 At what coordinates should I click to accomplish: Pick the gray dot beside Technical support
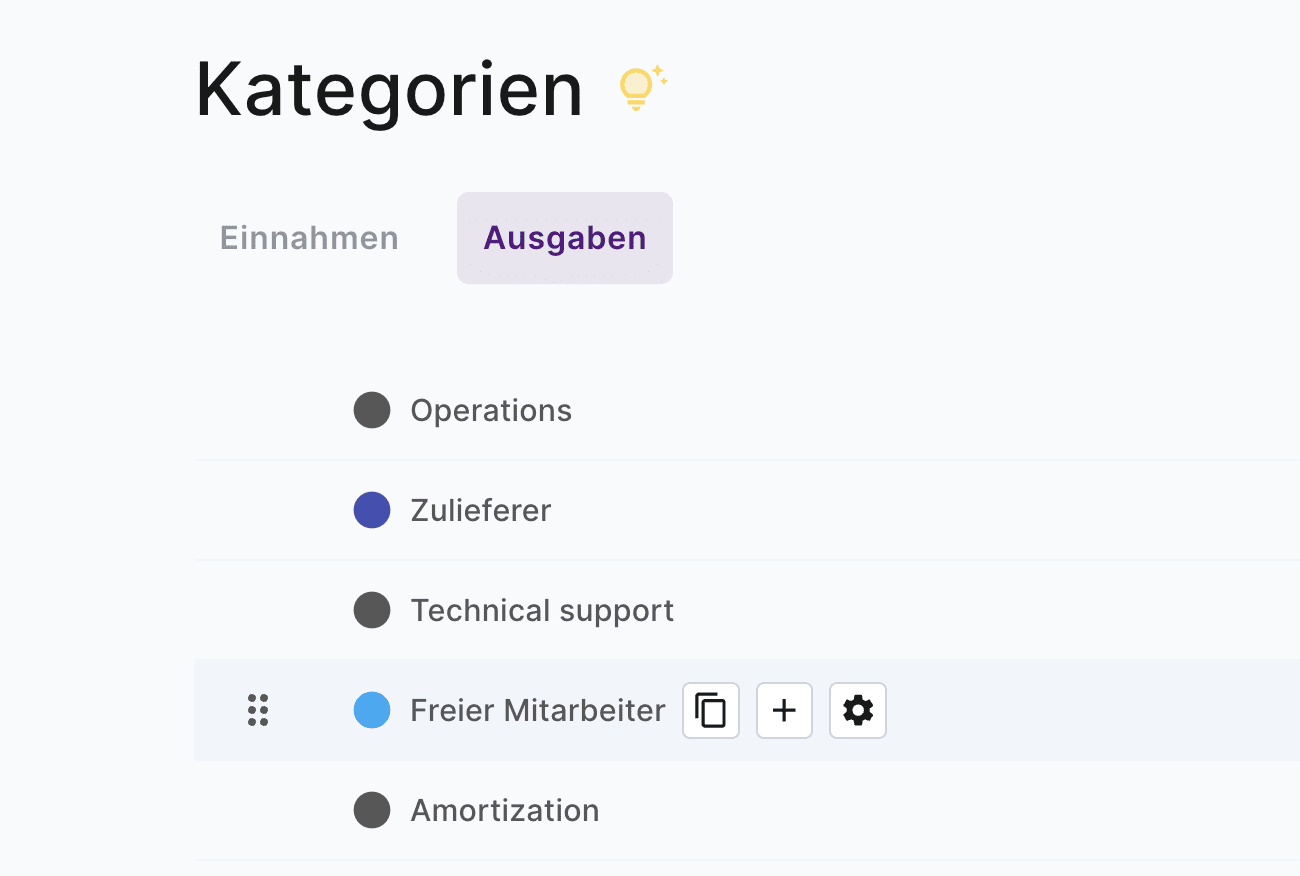[372, 610]
